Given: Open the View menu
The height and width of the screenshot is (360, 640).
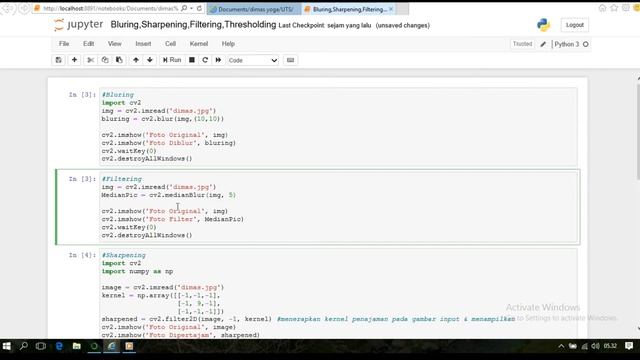Looking at the screenshot, I should [x=115, y=44].
